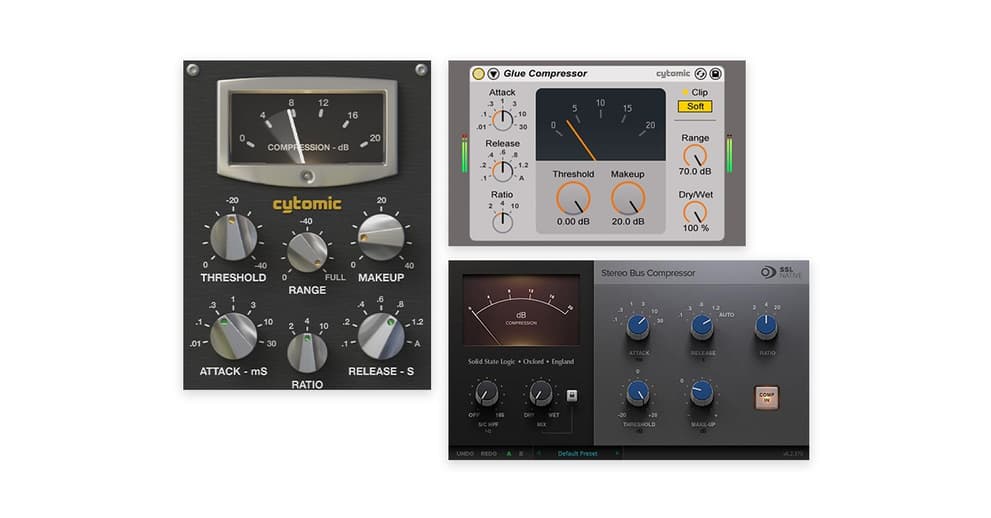Click the RELEASE - S knob on Cytomic plugin
This screenshot has width=991, height=518.
point(381,336)
